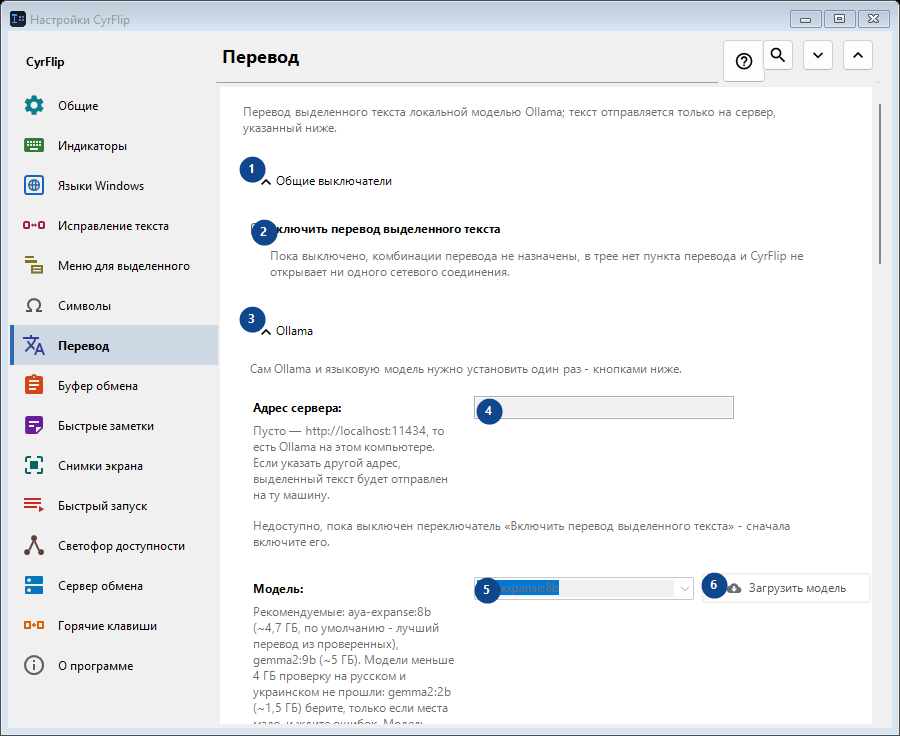Click the gear icon for Общие

click(34, 105)
